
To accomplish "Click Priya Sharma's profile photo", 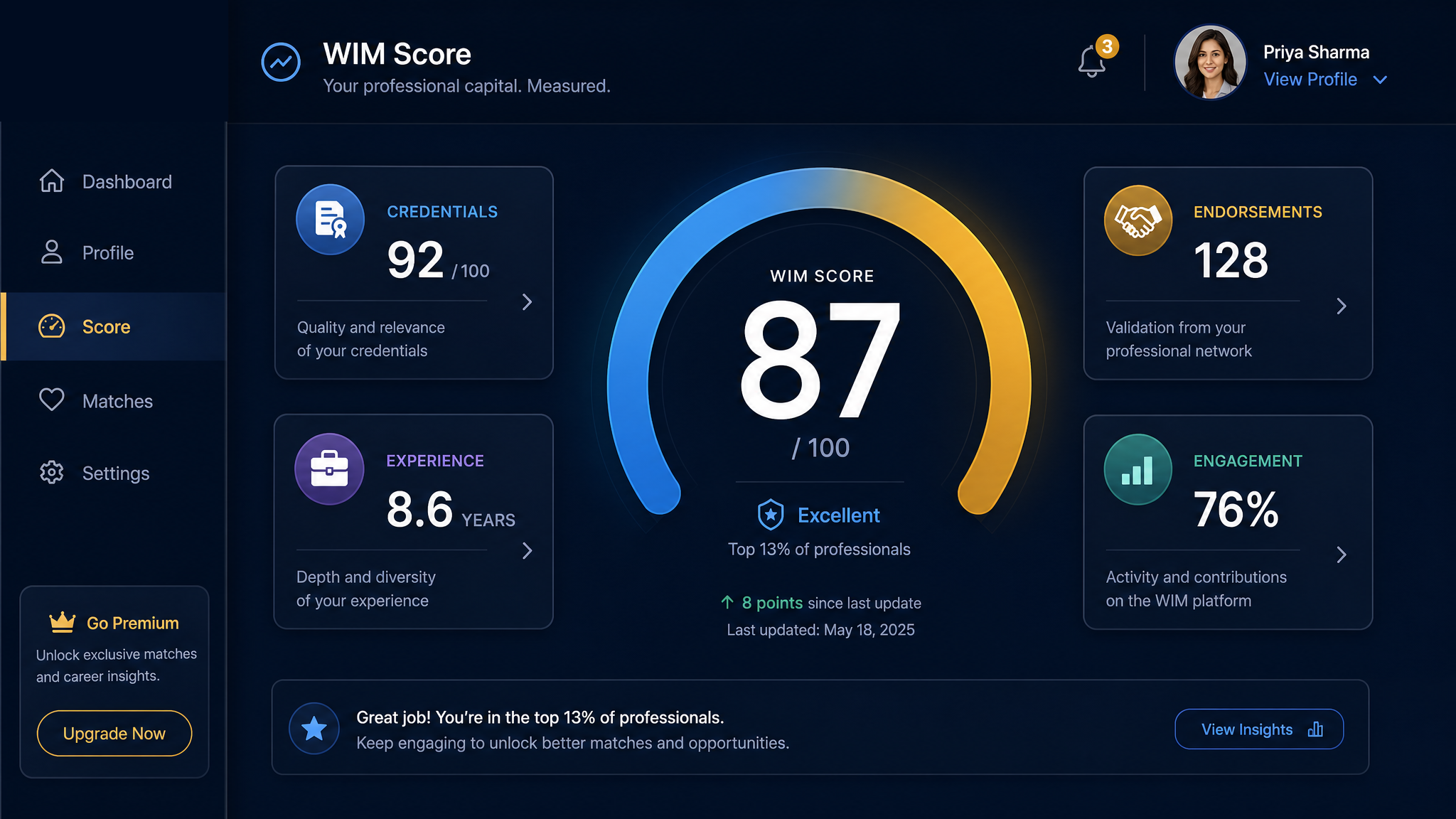I will (x=1210, y=63).
